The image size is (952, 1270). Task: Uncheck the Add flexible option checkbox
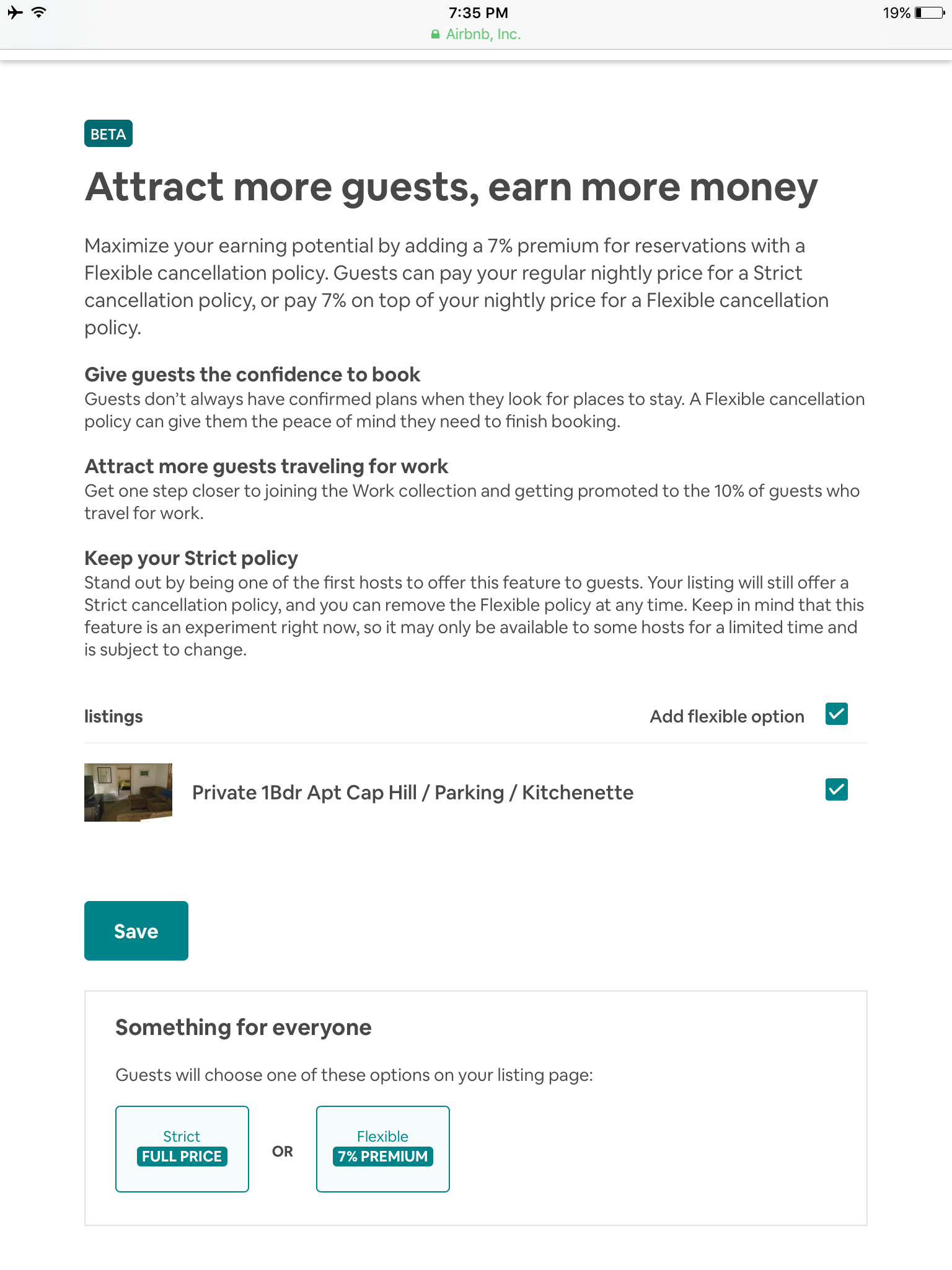tap(836, 714)
